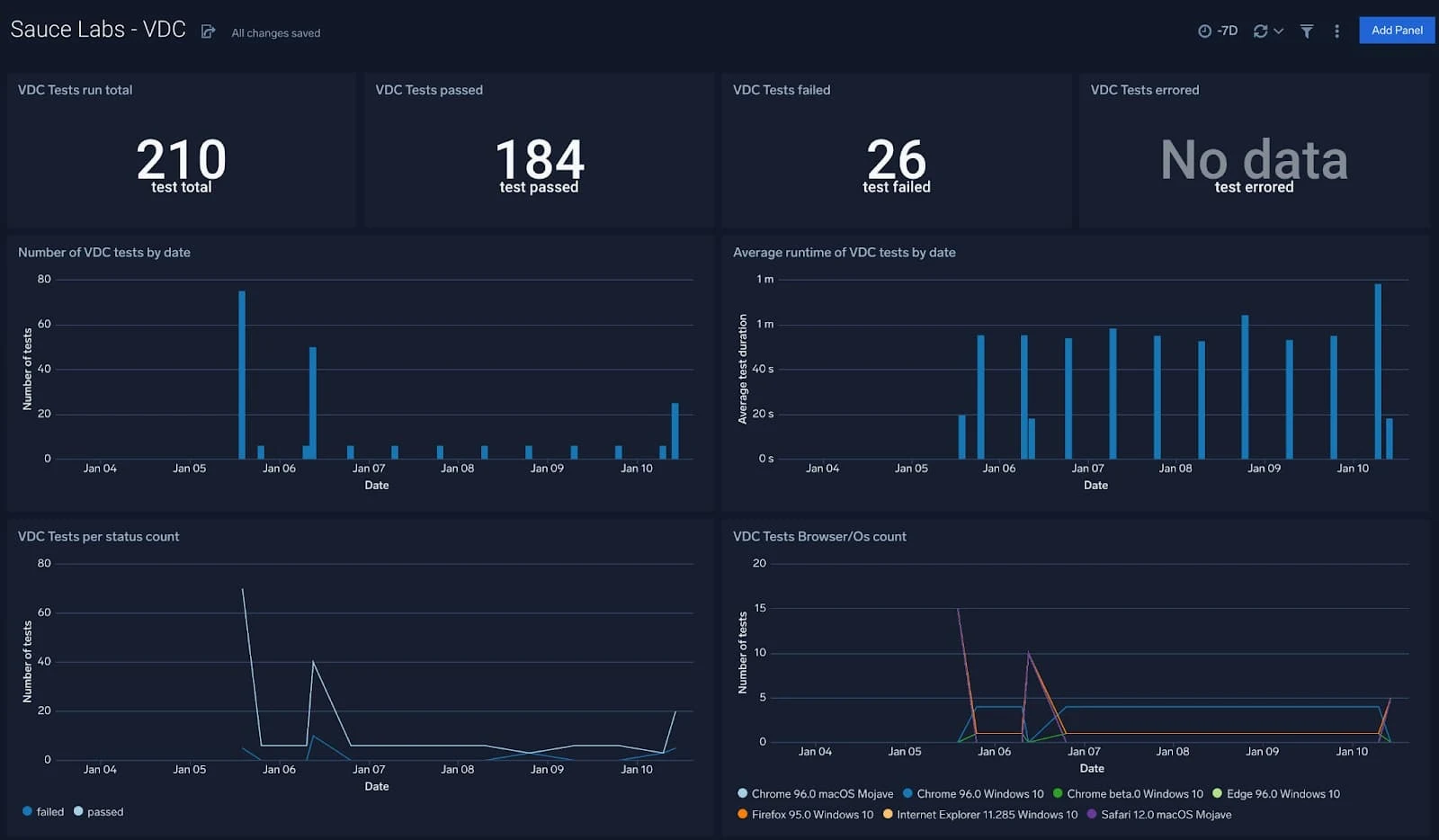
Task: Toggle the passed series legend item
Action: [x=79, y=811]
